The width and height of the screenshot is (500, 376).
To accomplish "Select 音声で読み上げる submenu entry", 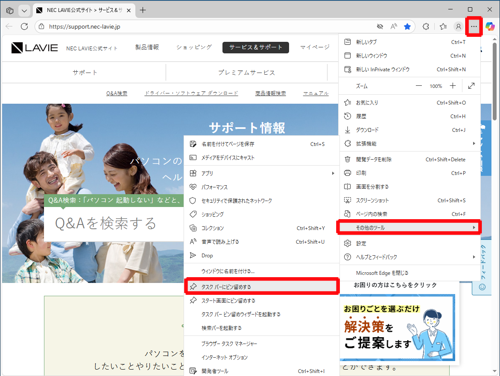I will (x=261, y=242).
